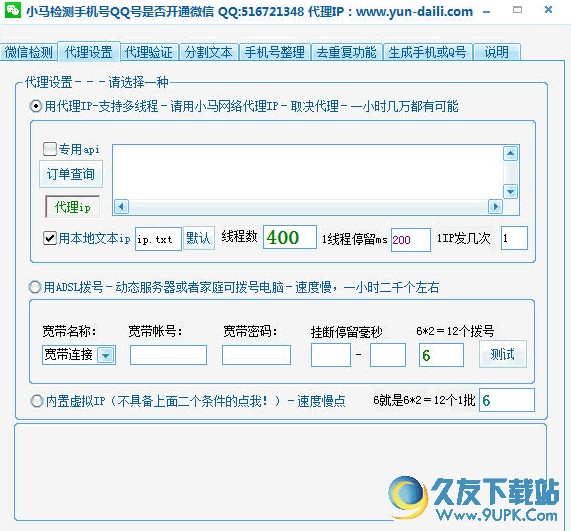Click the 代理ip button
The width and height of the screenshot is (571, 531).
pos(72,207)
